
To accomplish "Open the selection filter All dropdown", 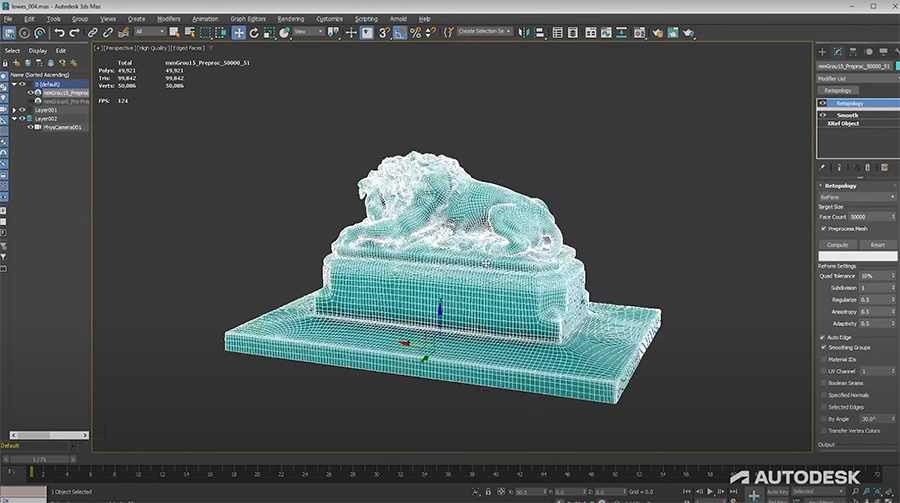I will coord(149,32).
